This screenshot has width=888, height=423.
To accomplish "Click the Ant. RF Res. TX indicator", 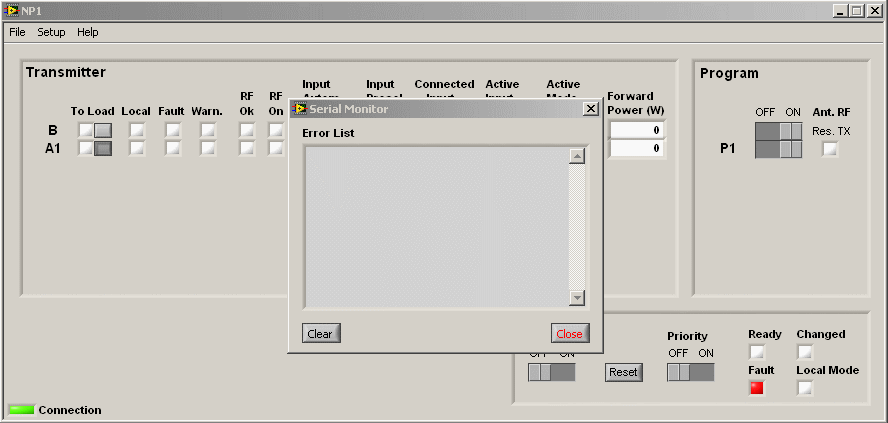I will coord(830,150).
